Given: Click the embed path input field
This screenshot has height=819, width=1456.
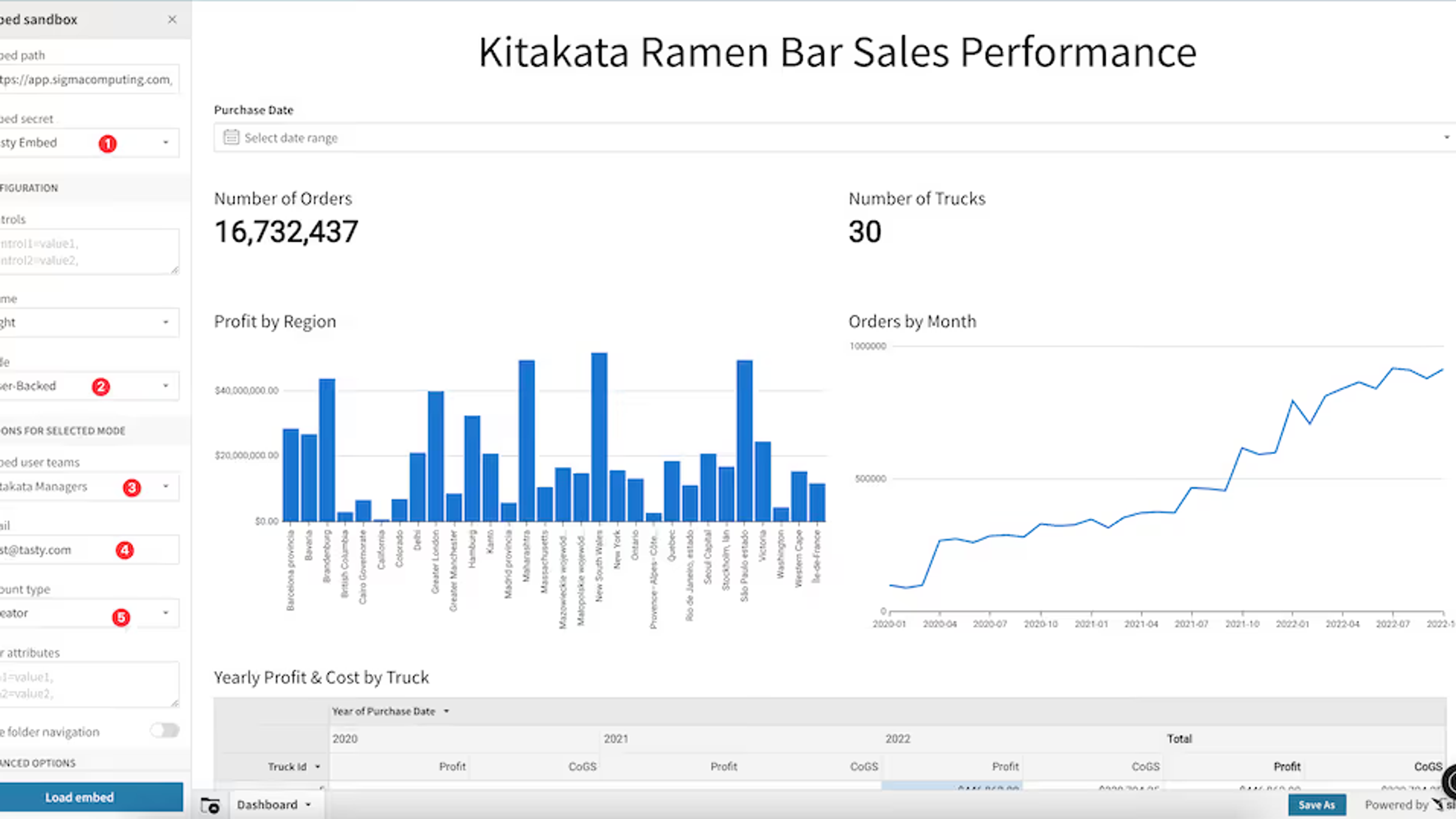Looking at the screenshot, I should tap(89, 79).
